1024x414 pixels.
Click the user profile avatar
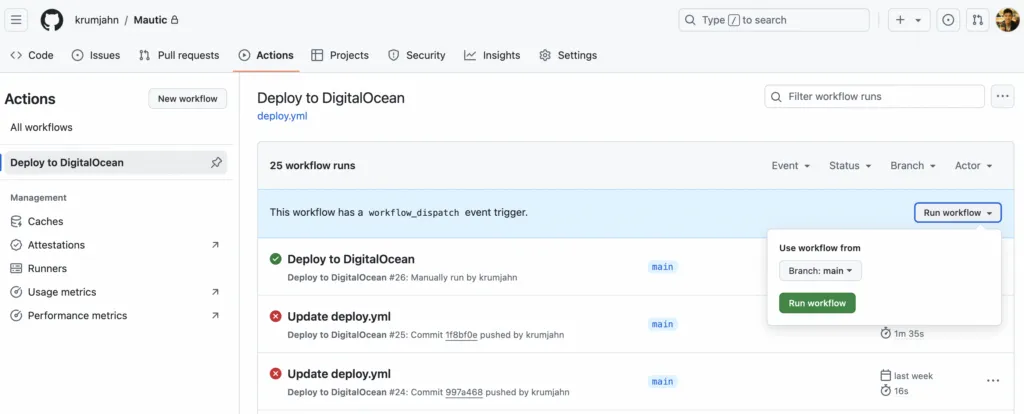point(1007,20)
